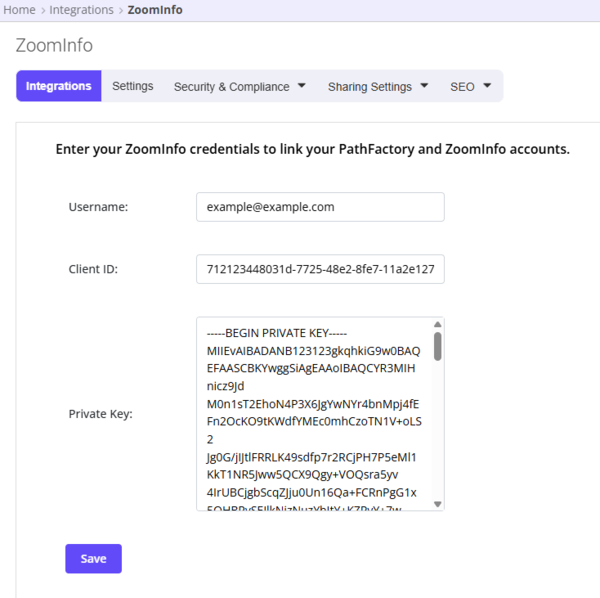Click the Private Key scroll up arrow
This screenshot has width=600, height=598.
pos(438,324)
